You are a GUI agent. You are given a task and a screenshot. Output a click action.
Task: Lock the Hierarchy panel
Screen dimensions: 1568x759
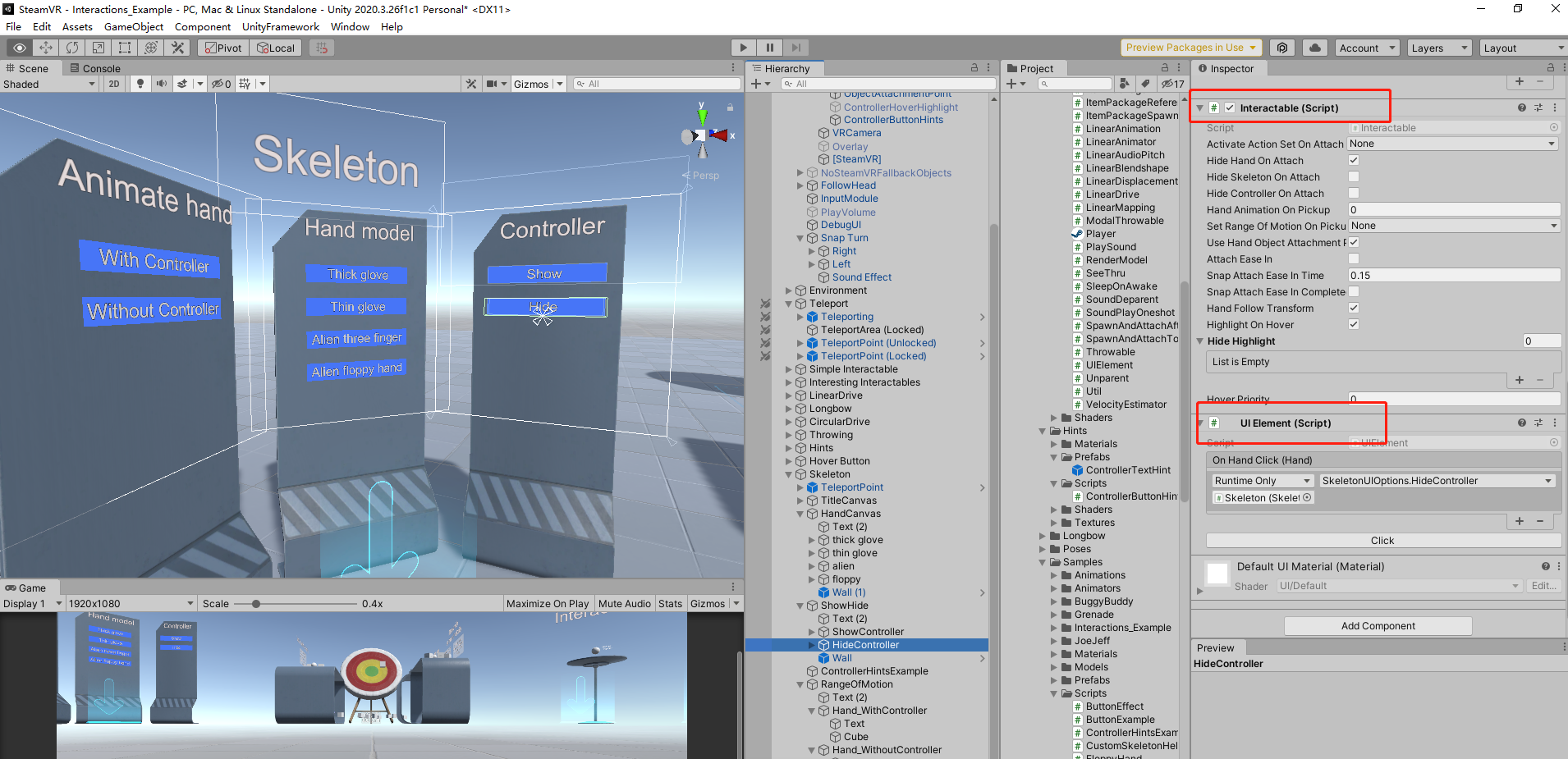tap(974, 68)
